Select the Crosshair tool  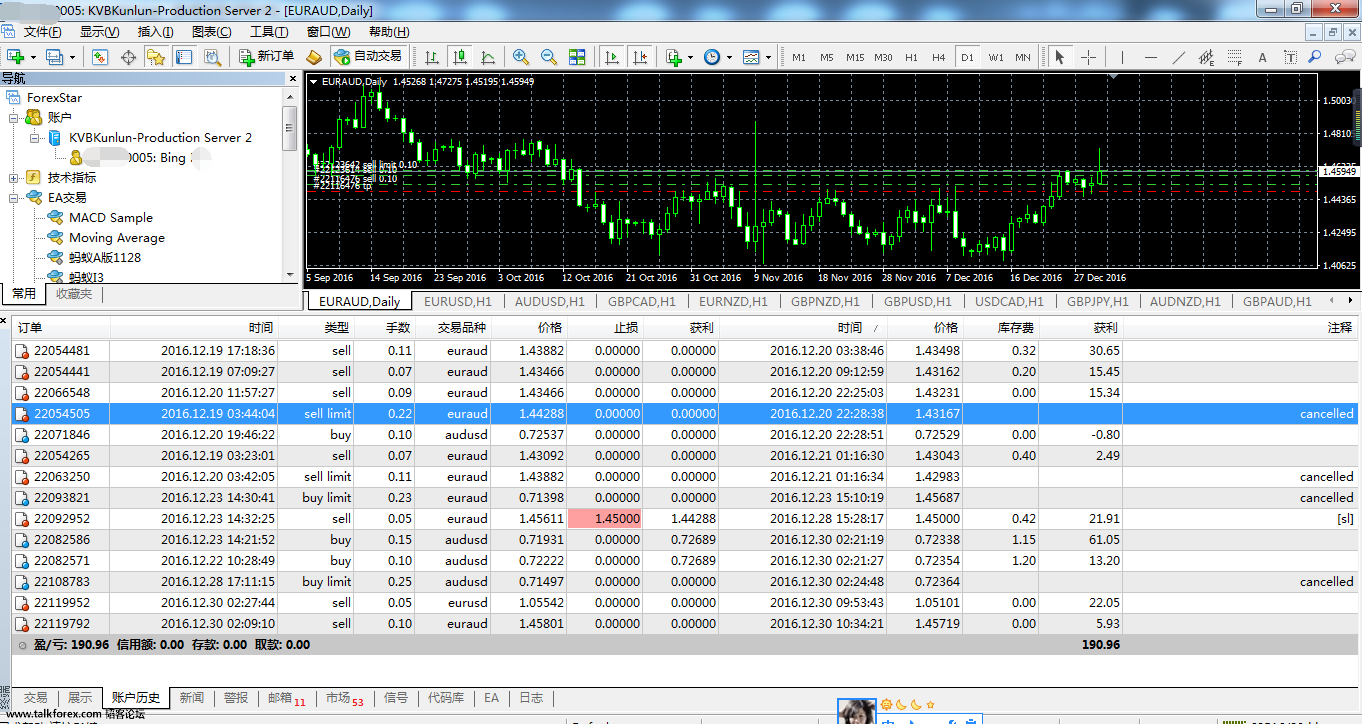[x=1089, y=57]
